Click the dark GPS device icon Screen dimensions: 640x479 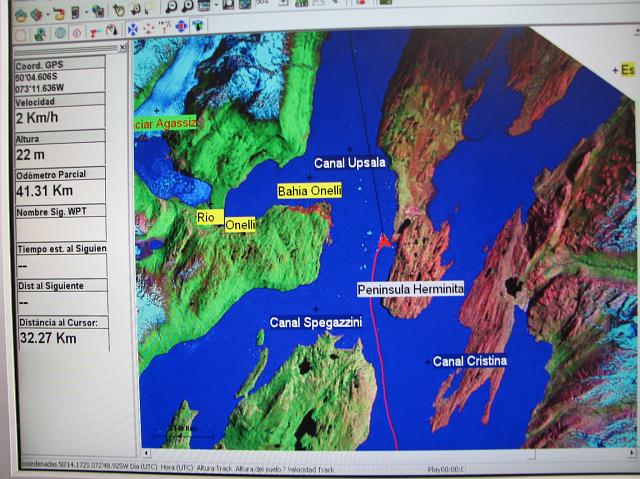tap(75, 13)
